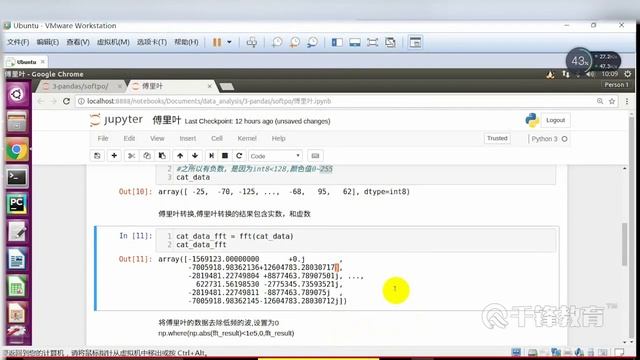Click Ubuntu volume indicator icon
The width and height of the screenshot is (640, 360).
(x=590, y=74)
